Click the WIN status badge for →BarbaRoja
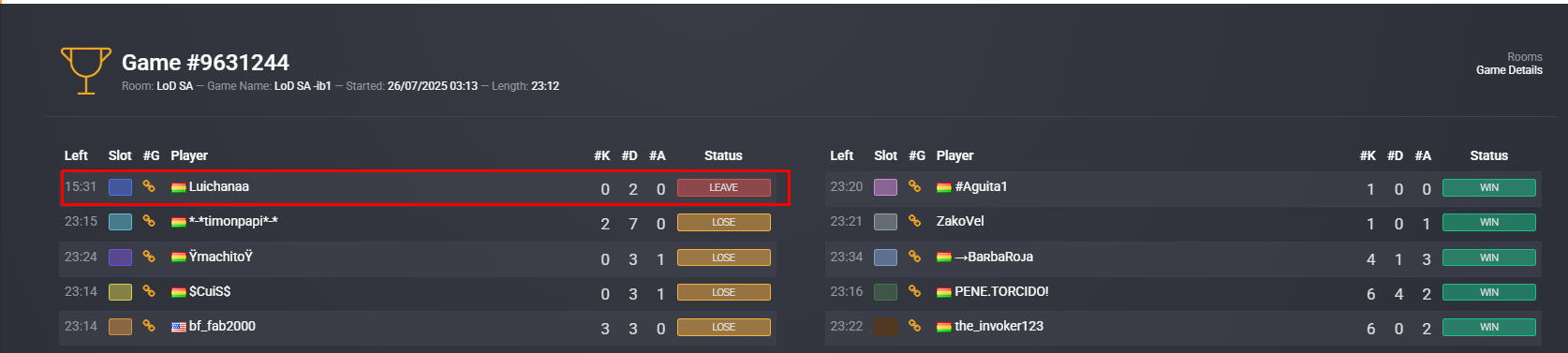Image resolution: width=1568 pixels, height=353 pixels. [x=1489, y=257]
